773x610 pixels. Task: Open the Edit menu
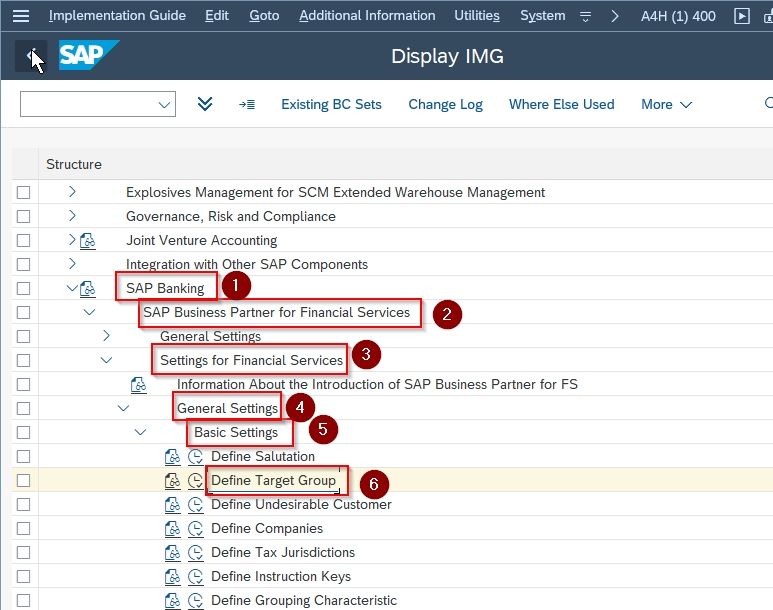(x=217, y=16)
